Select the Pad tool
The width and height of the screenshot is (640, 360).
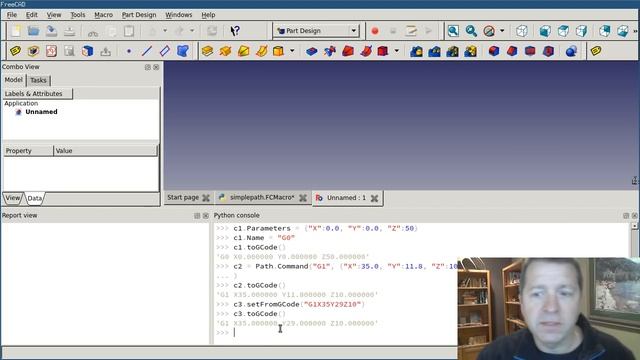pos(207,51)
